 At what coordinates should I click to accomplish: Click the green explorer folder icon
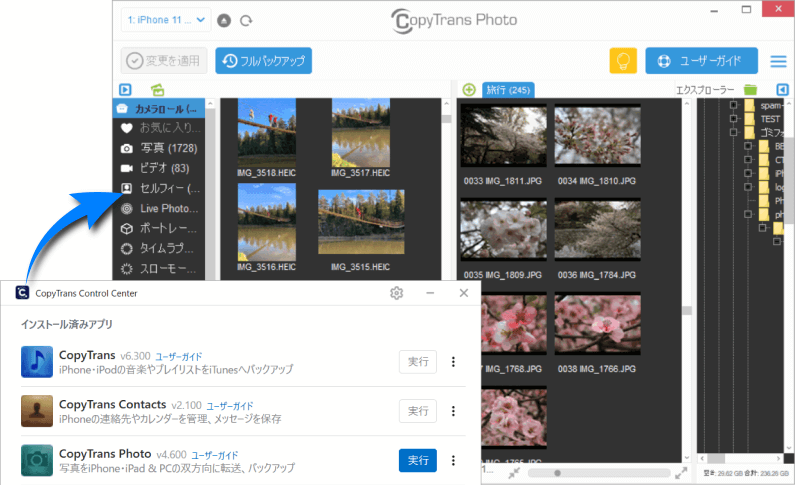[x=750, y=90]
